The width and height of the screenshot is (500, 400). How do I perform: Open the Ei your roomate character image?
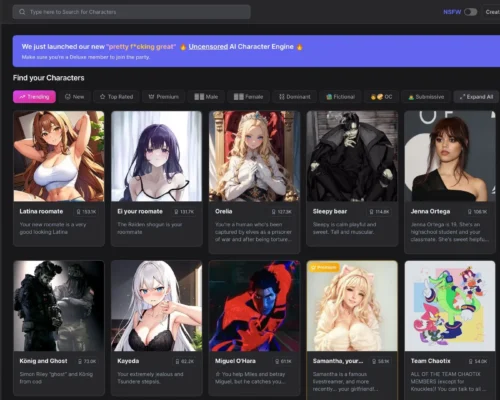[x=156, y=156]
